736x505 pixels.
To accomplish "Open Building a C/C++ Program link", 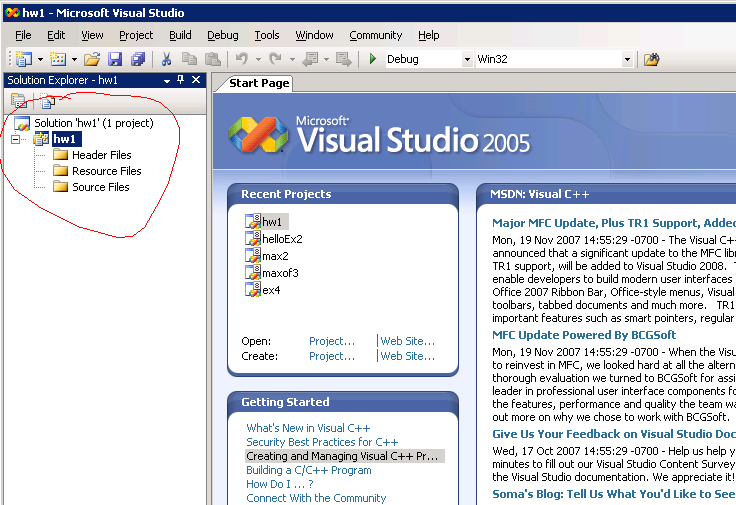I will tap(309, 470).
